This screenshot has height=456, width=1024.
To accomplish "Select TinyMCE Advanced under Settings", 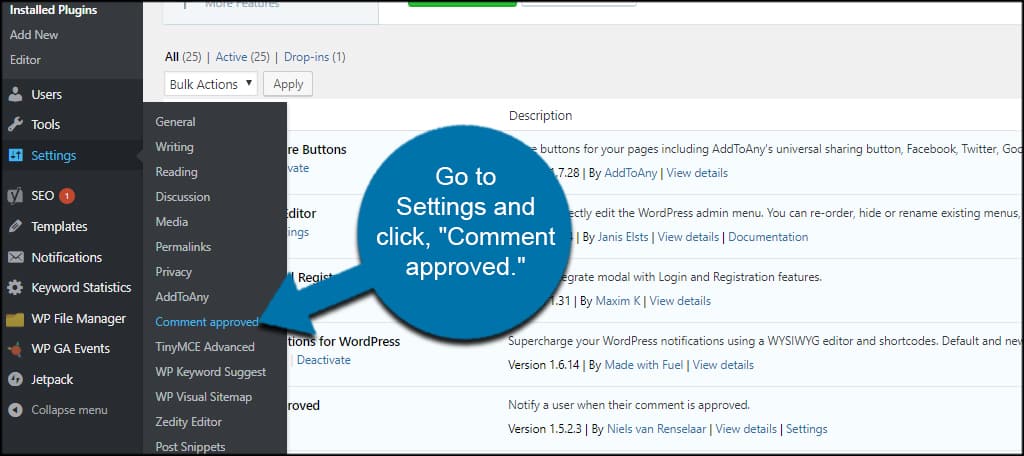I will 205,347.
